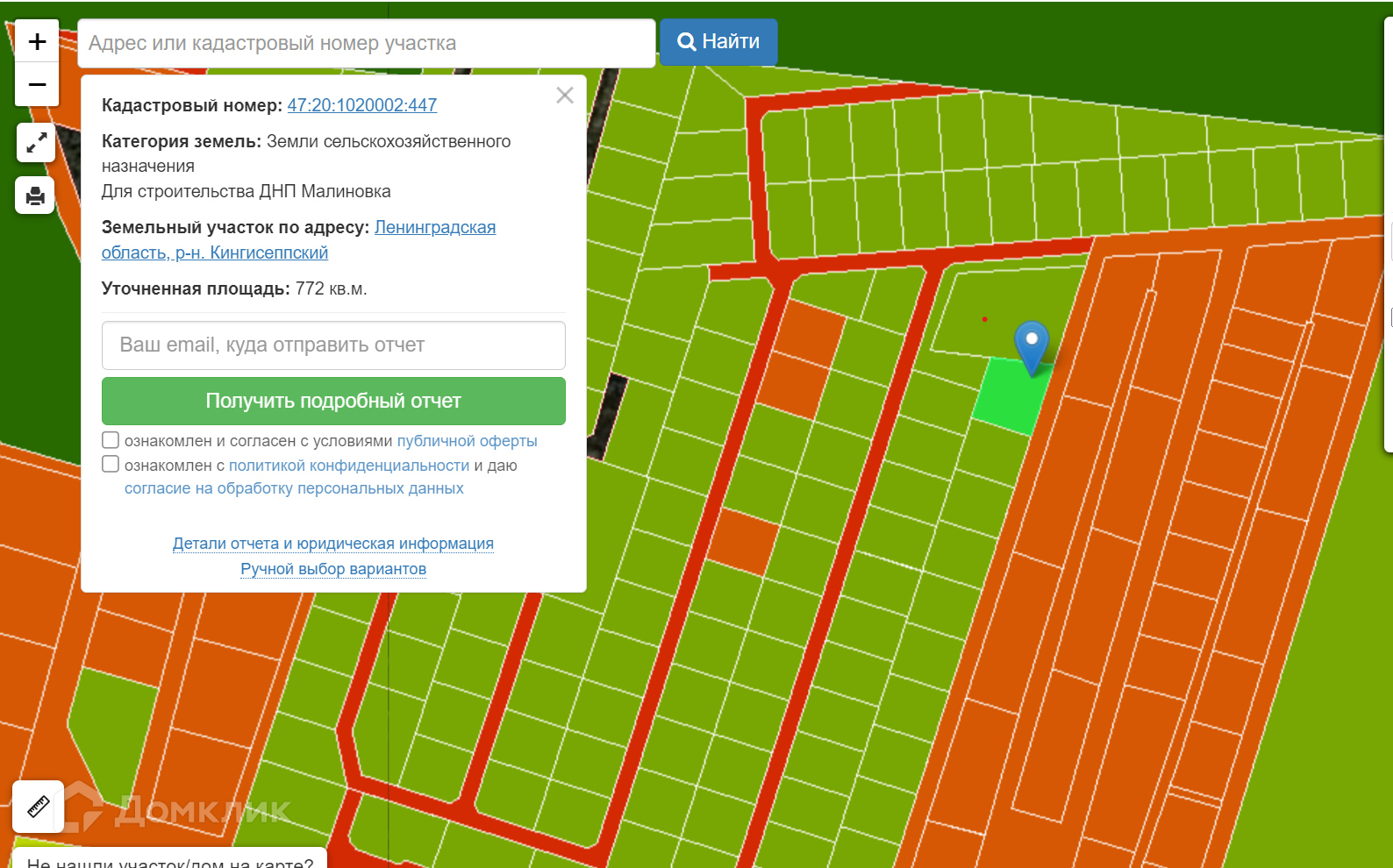Open политикой конфиденциальности link

[349, 466]
